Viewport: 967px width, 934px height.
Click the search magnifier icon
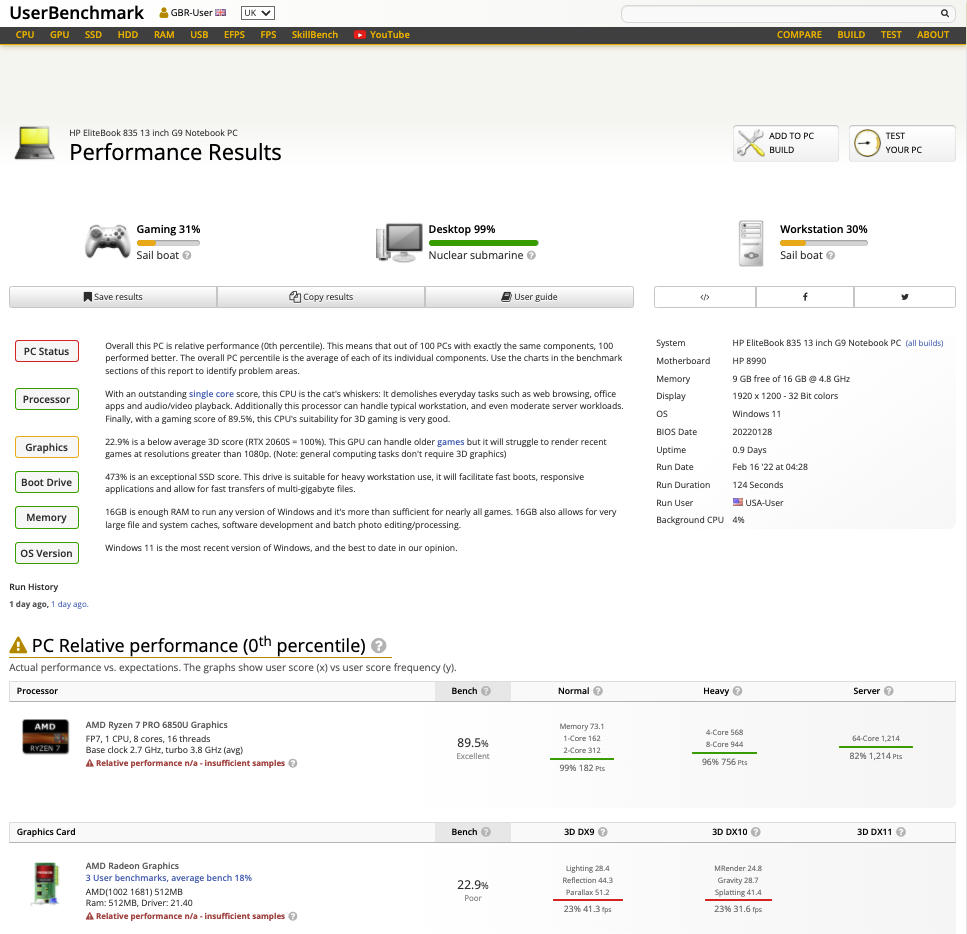click(x=944, y=14)
